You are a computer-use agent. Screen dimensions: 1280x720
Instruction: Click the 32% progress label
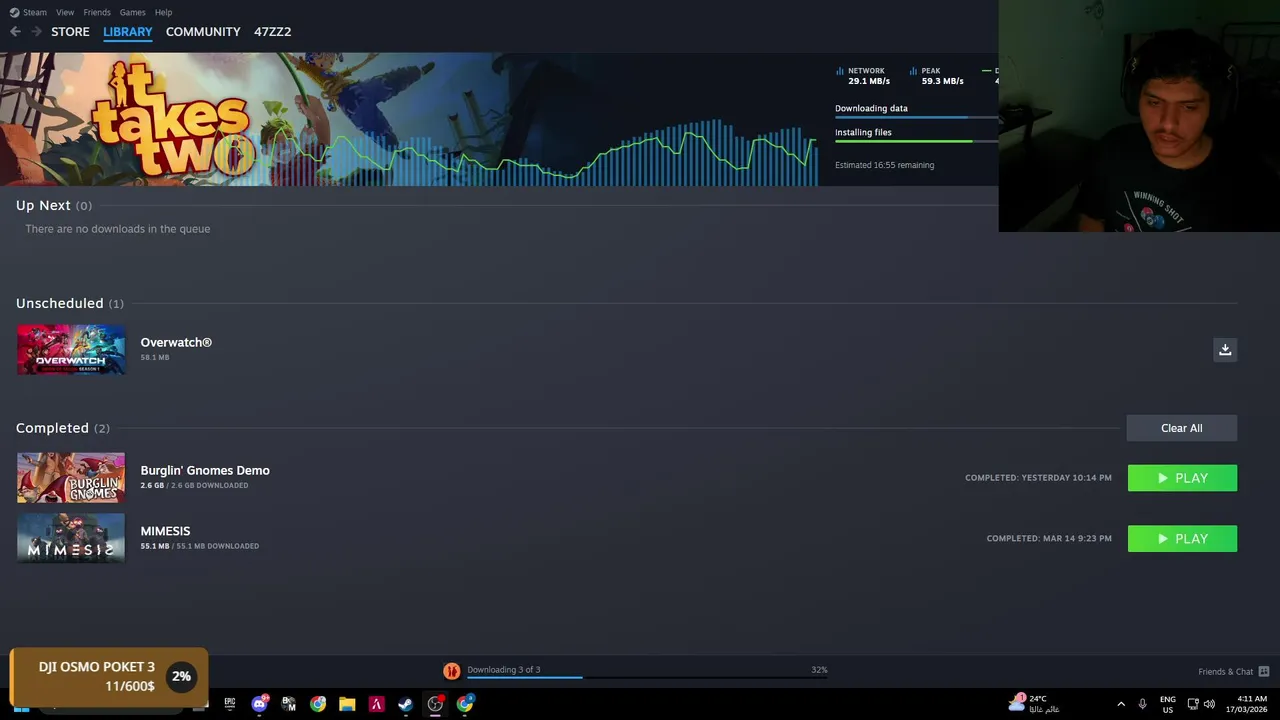[819, 670]
